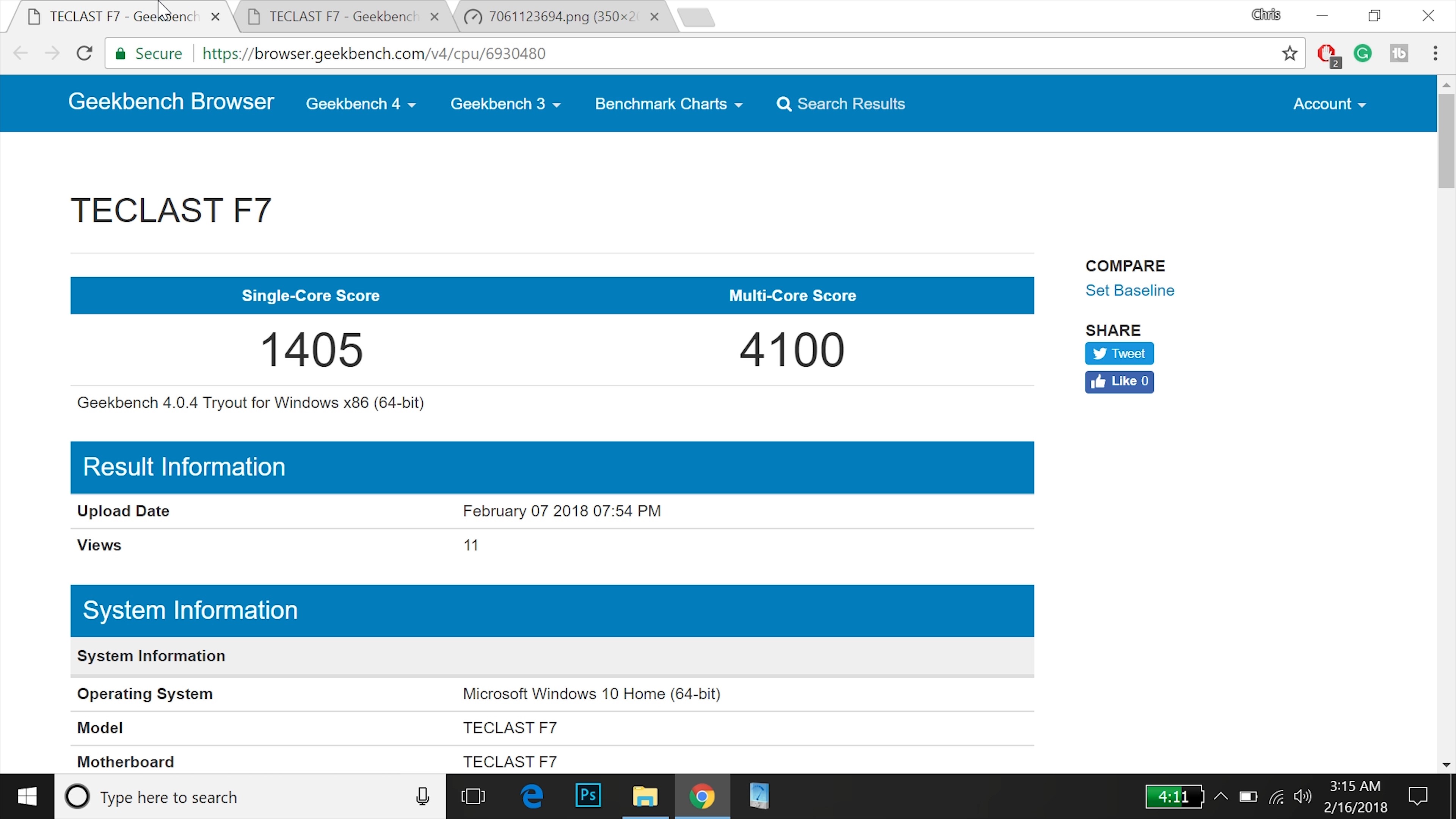Open the Action Center notification icon

(x=1418, y=797)
